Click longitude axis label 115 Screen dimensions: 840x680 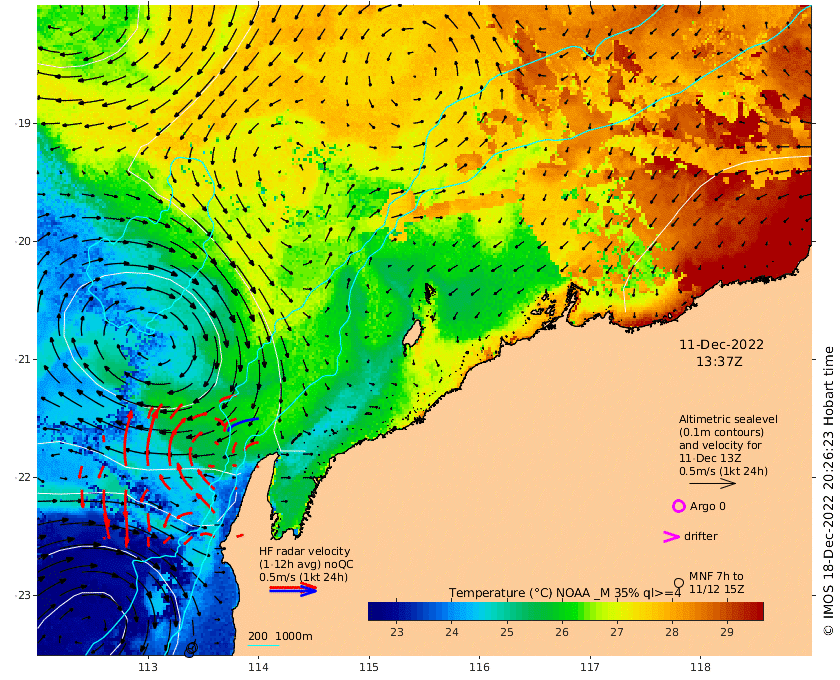tap(369, 667)
